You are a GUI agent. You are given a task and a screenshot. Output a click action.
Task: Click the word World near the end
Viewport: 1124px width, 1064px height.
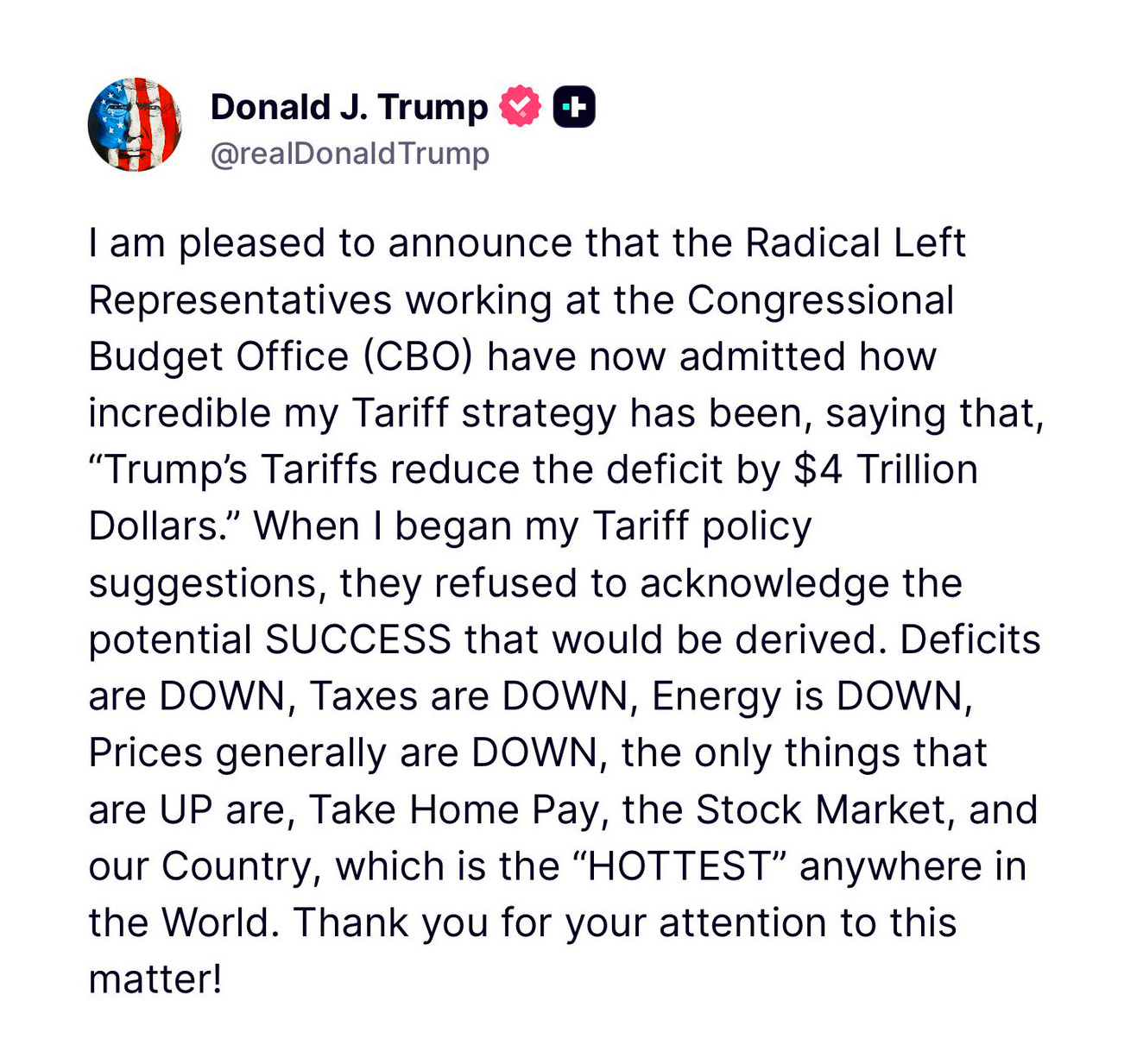pyautogui.click(x=220, y=923)
